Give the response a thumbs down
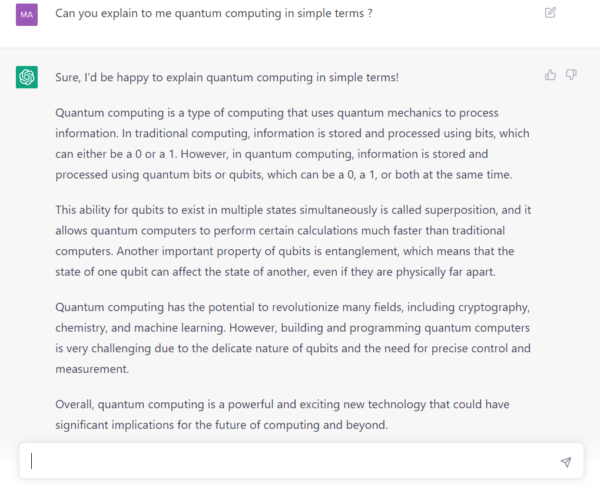Image resolution: width=600 pixels, height=486 pixels. pyautogui.click(x=571, y=75)
